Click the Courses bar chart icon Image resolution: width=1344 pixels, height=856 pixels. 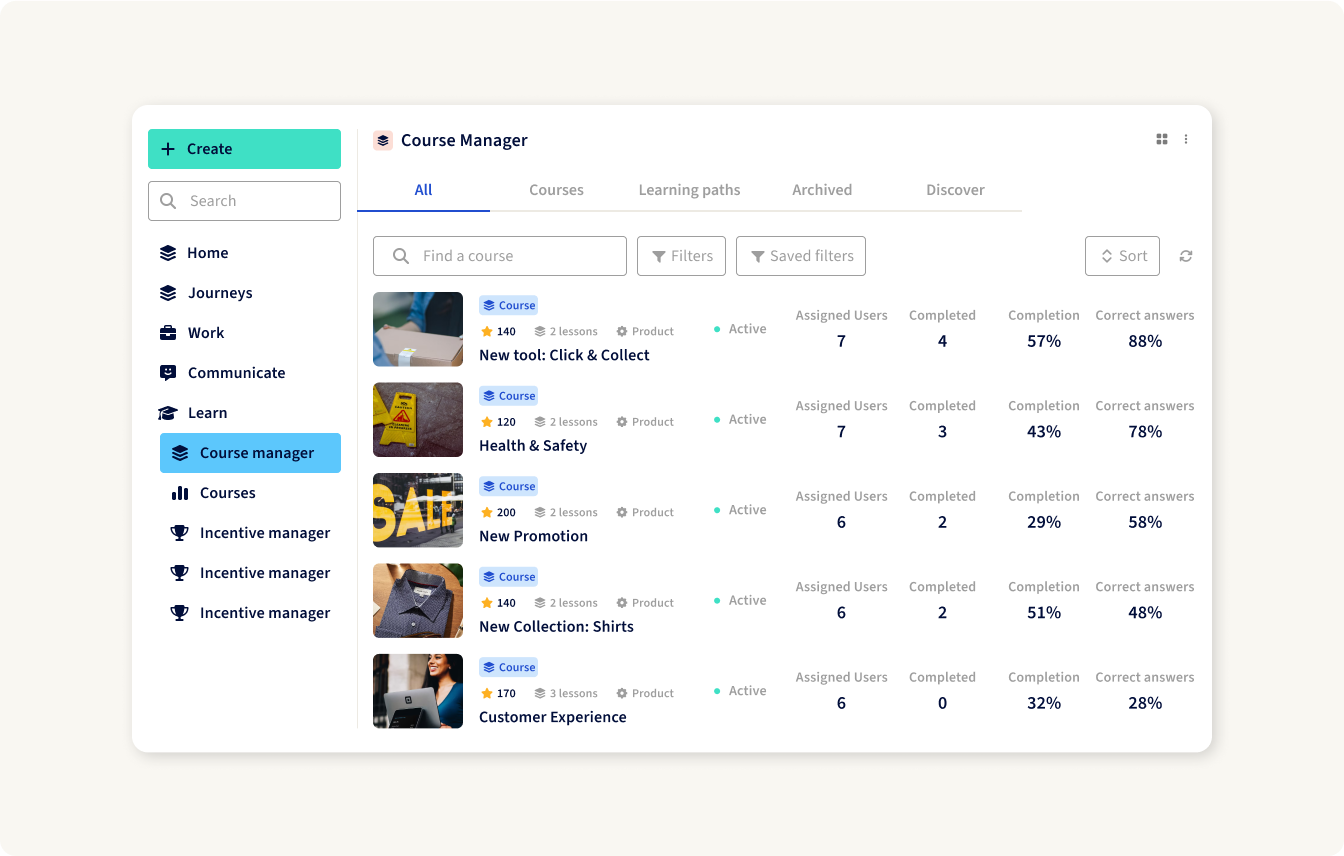pos(180,493)
